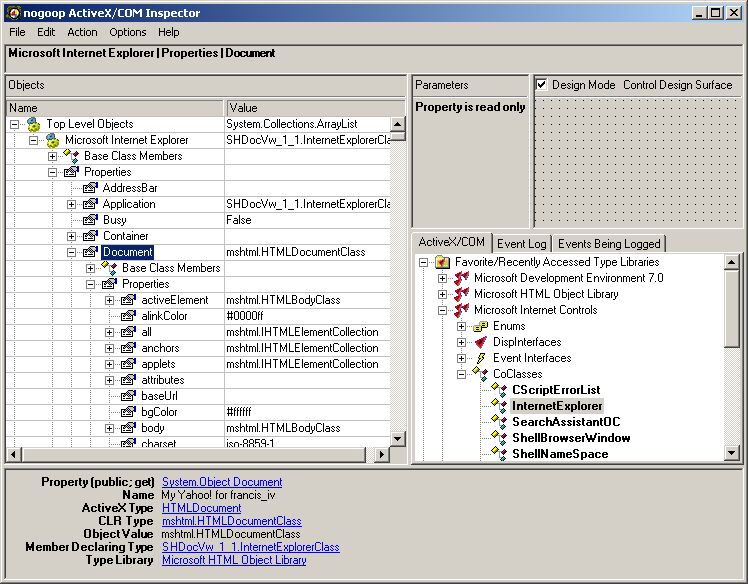The image size is (748, 584).
Task: Switch to the Event Log tab
Action: point(521,244)
